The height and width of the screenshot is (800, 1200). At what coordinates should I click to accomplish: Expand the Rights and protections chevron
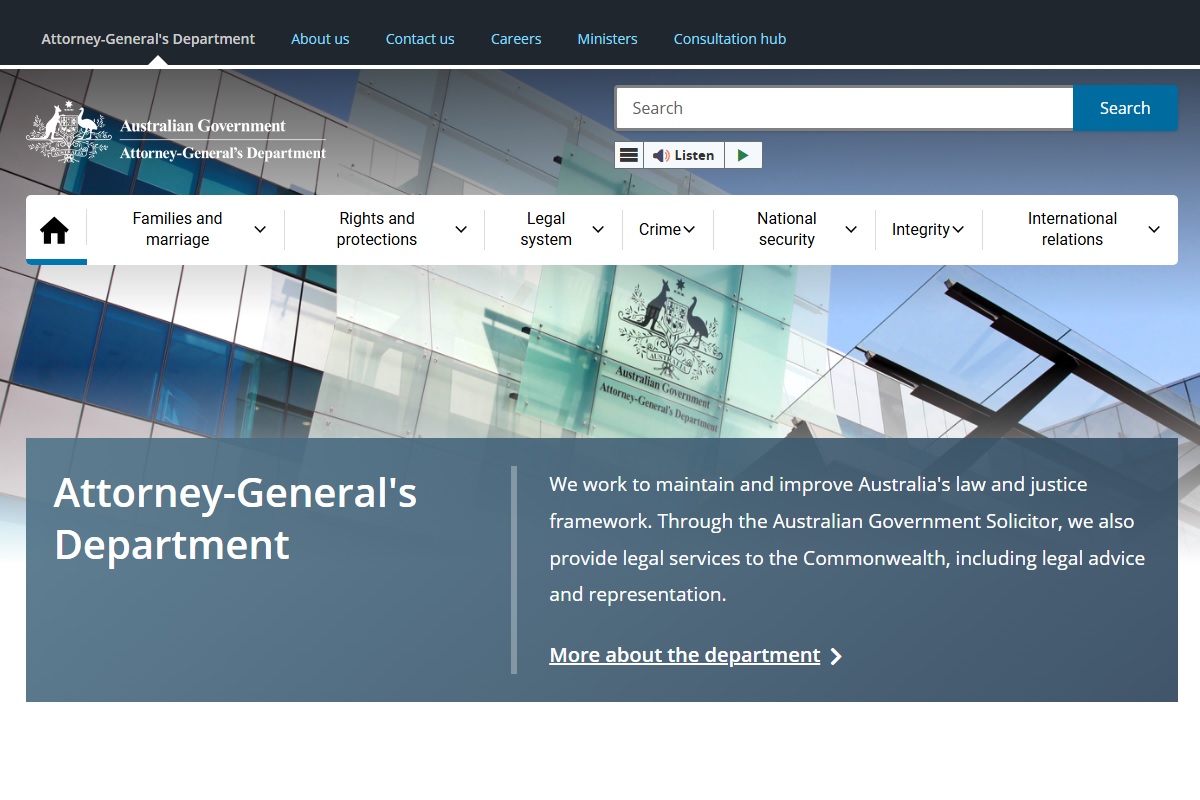pos(461,229)
